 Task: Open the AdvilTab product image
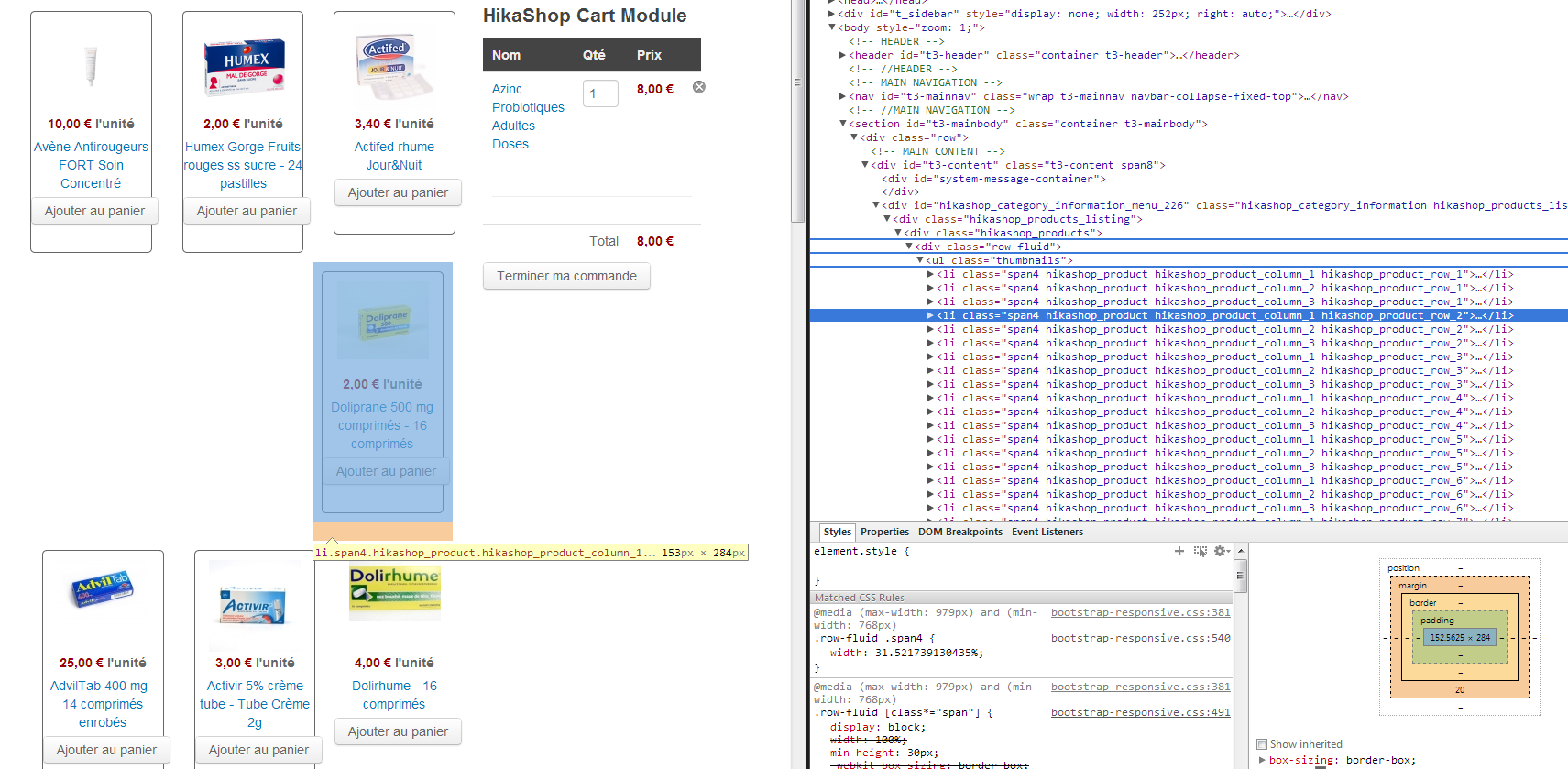click(x=103, y=588)
